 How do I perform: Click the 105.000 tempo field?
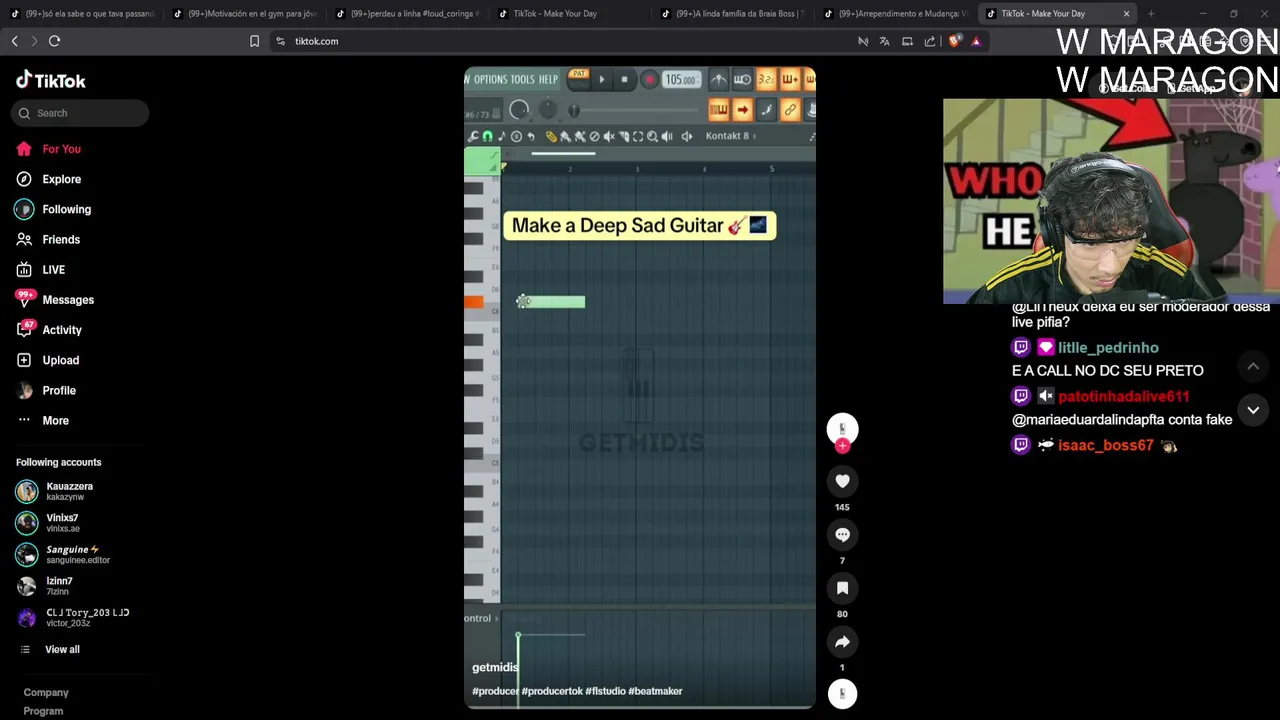(682, 79)
